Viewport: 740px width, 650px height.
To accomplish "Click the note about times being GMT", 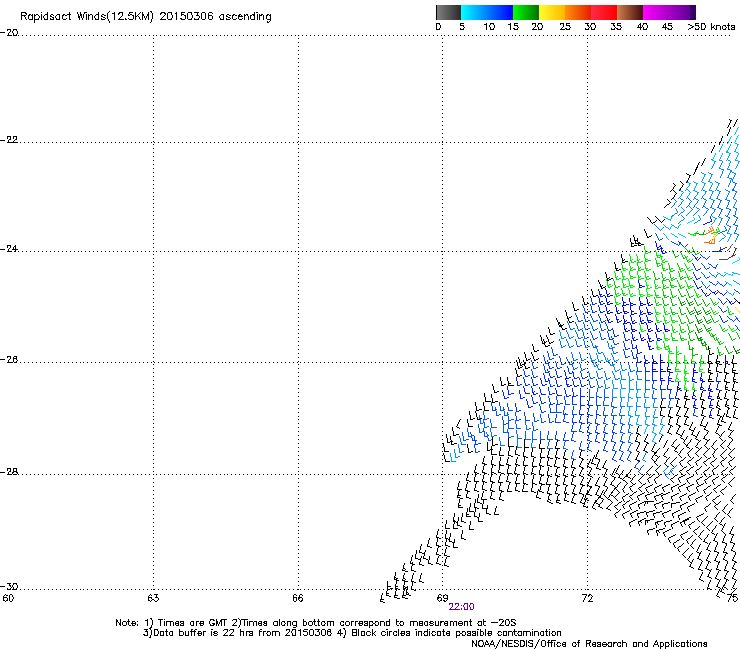I will point(315,623).
